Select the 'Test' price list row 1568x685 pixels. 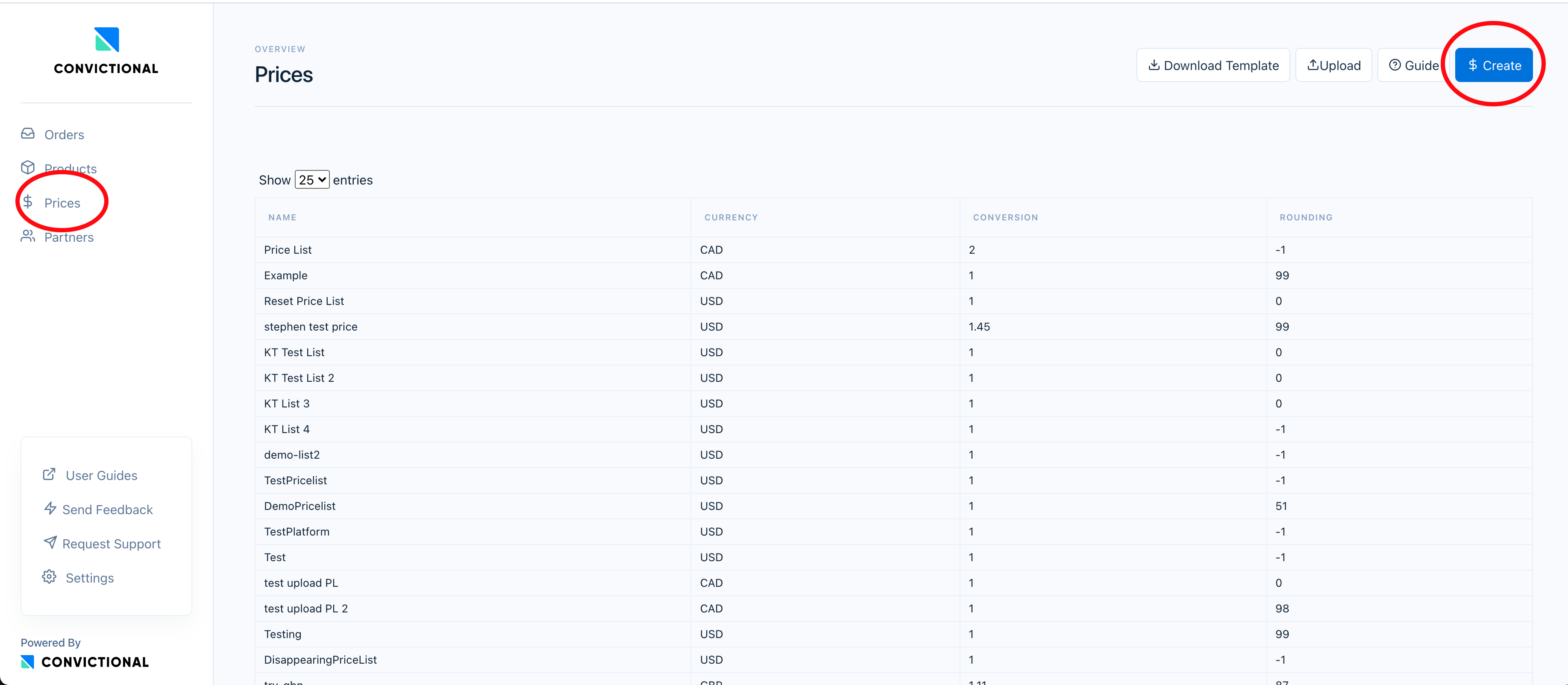[x=893, y=556]
